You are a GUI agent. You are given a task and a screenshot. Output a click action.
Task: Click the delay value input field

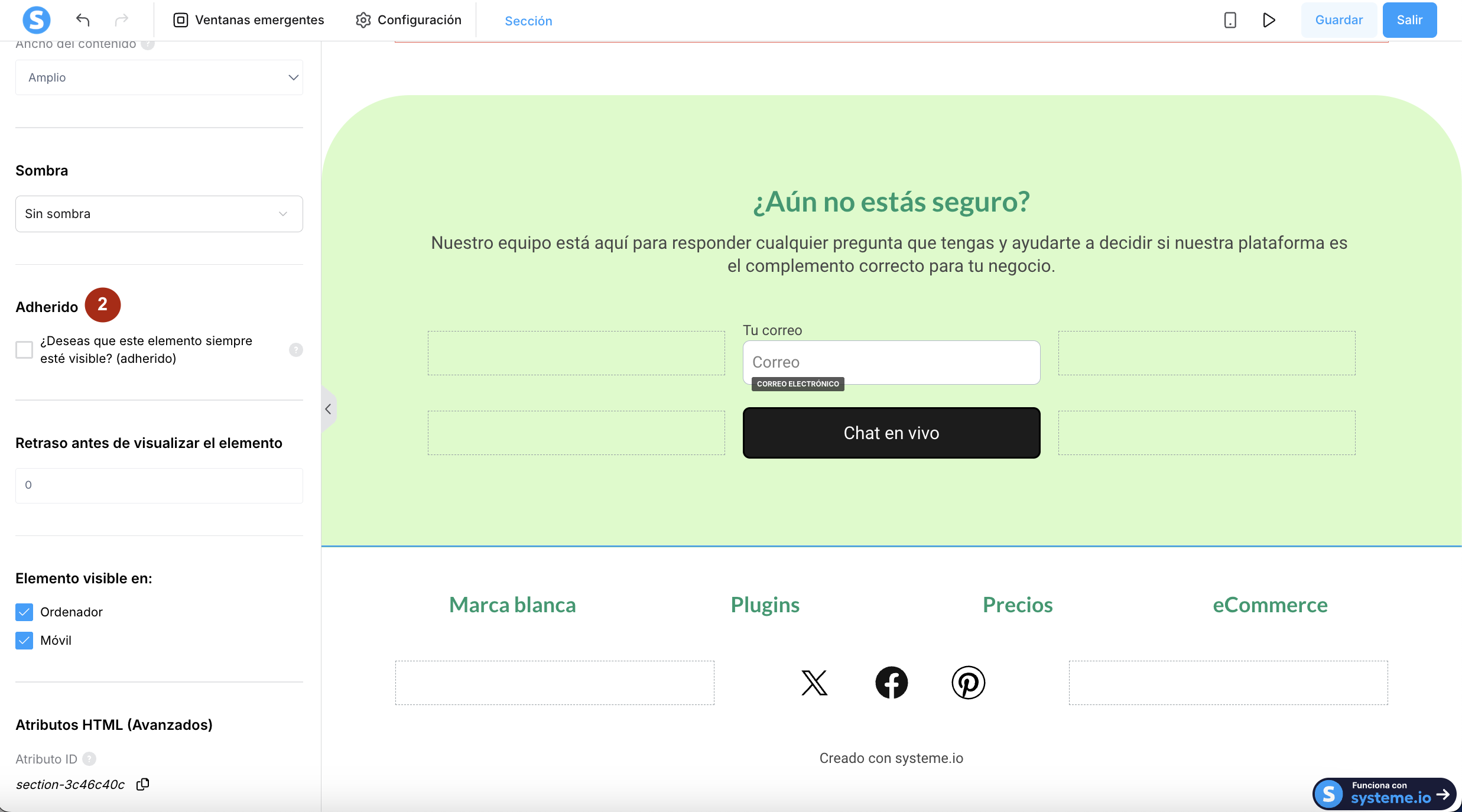159,485
